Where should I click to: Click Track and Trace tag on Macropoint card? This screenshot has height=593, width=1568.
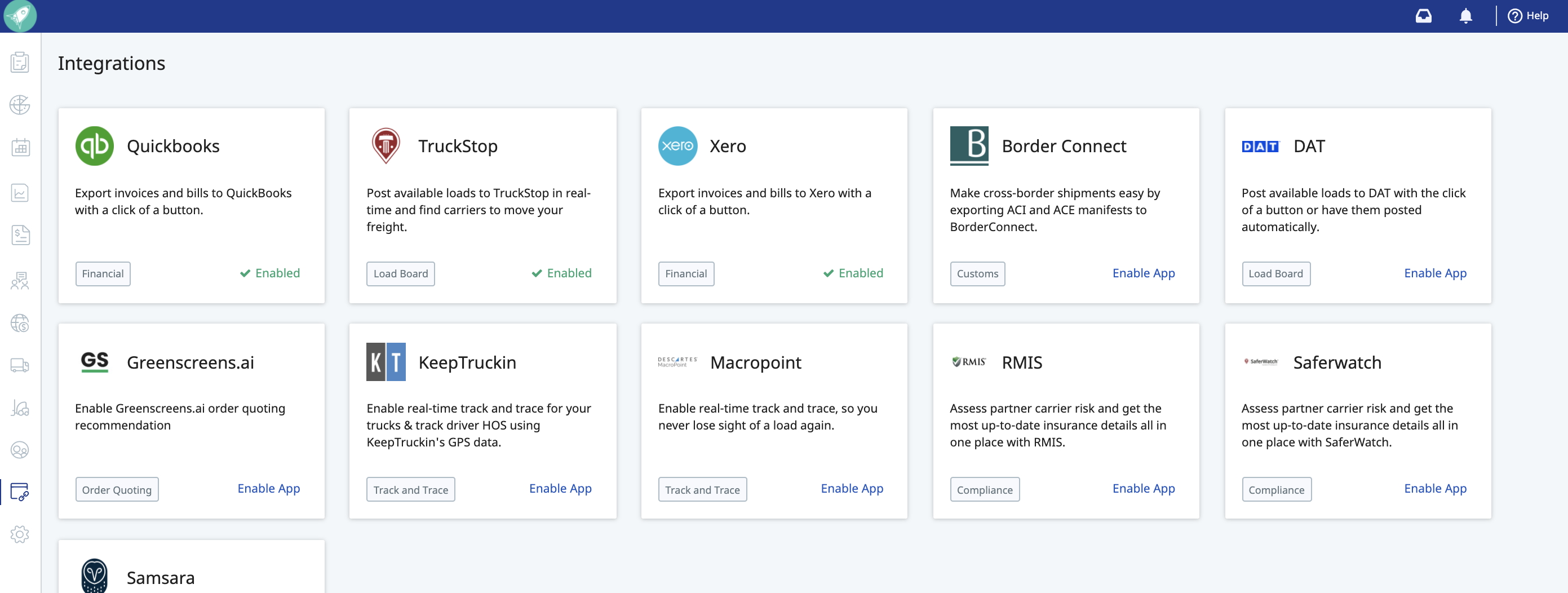point(702,489)
